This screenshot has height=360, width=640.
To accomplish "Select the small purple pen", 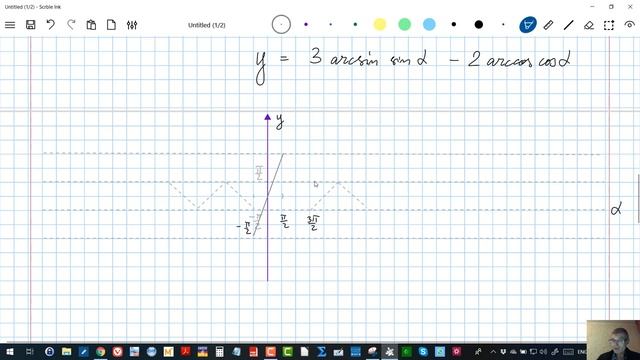I will pyautogui.click(x=306, y=24).
